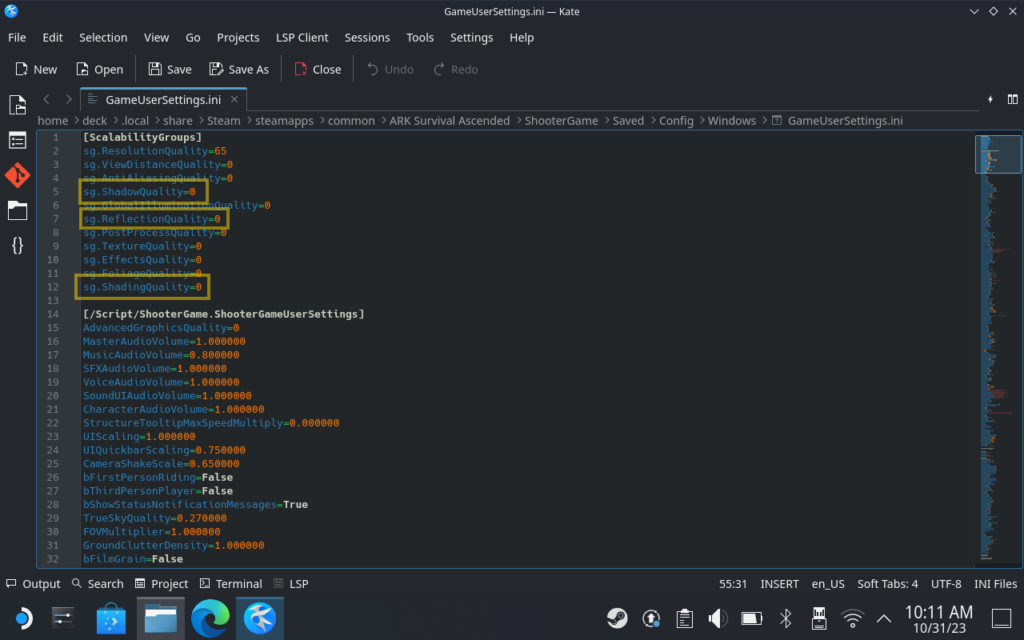Open the View menu

(x=156, y=37)
